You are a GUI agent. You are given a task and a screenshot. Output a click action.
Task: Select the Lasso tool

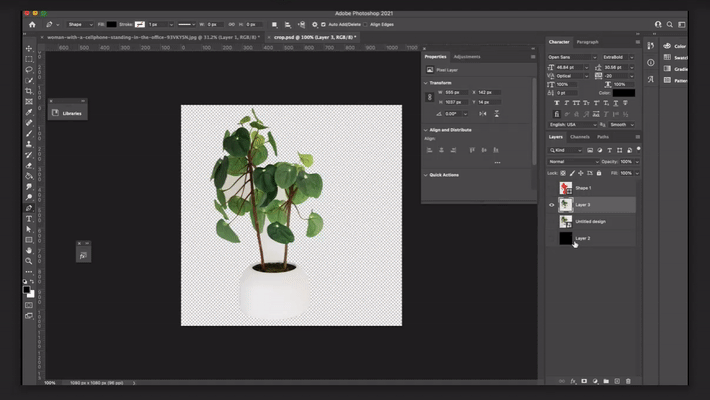pos(29,70)
